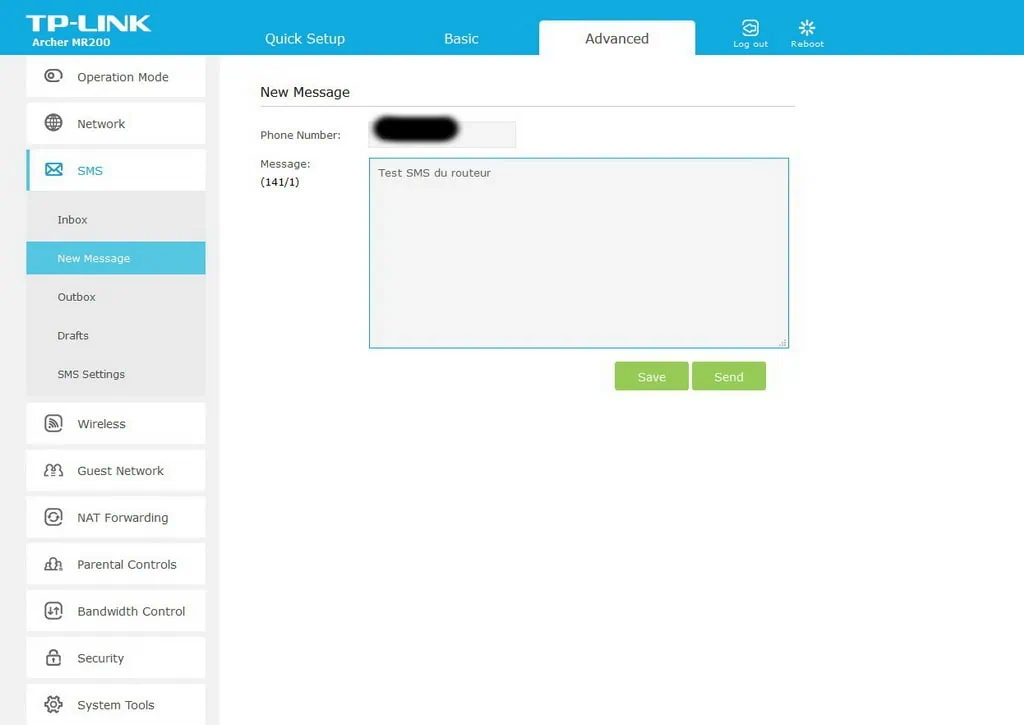Click the Bandwidth Control icon
The height and width of the screenshot is (725, 1024).
54,611
